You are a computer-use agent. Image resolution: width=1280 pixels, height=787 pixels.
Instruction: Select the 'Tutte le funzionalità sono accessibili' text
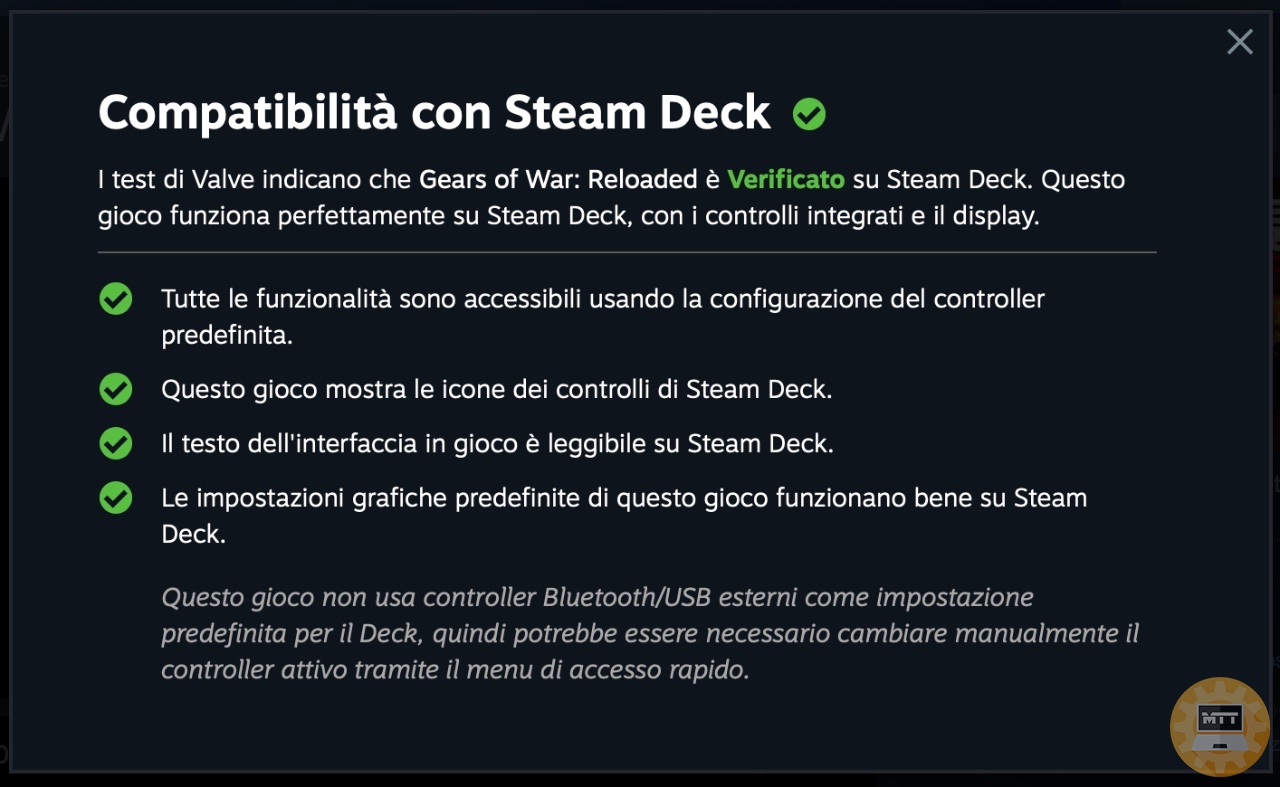click(603, 316)
